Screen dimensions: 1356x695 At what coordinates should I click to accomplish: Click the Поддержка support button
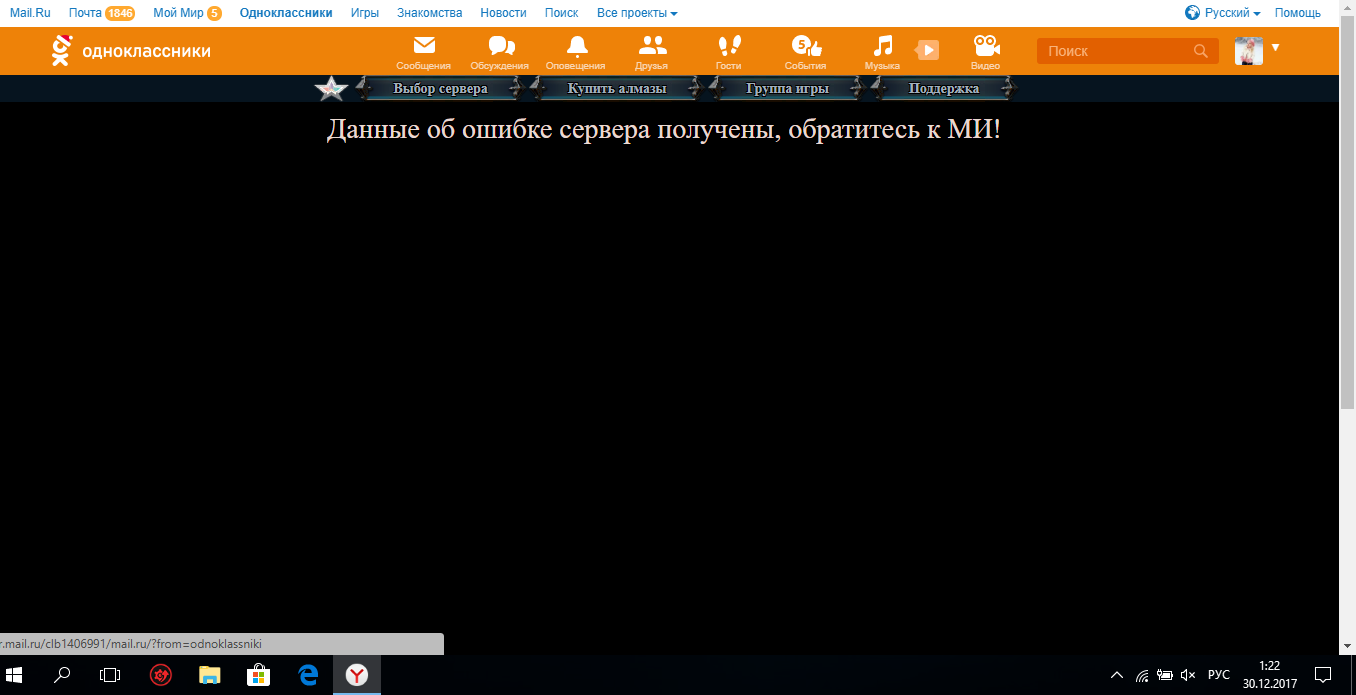pyautogui.click(x=943, y=89)
